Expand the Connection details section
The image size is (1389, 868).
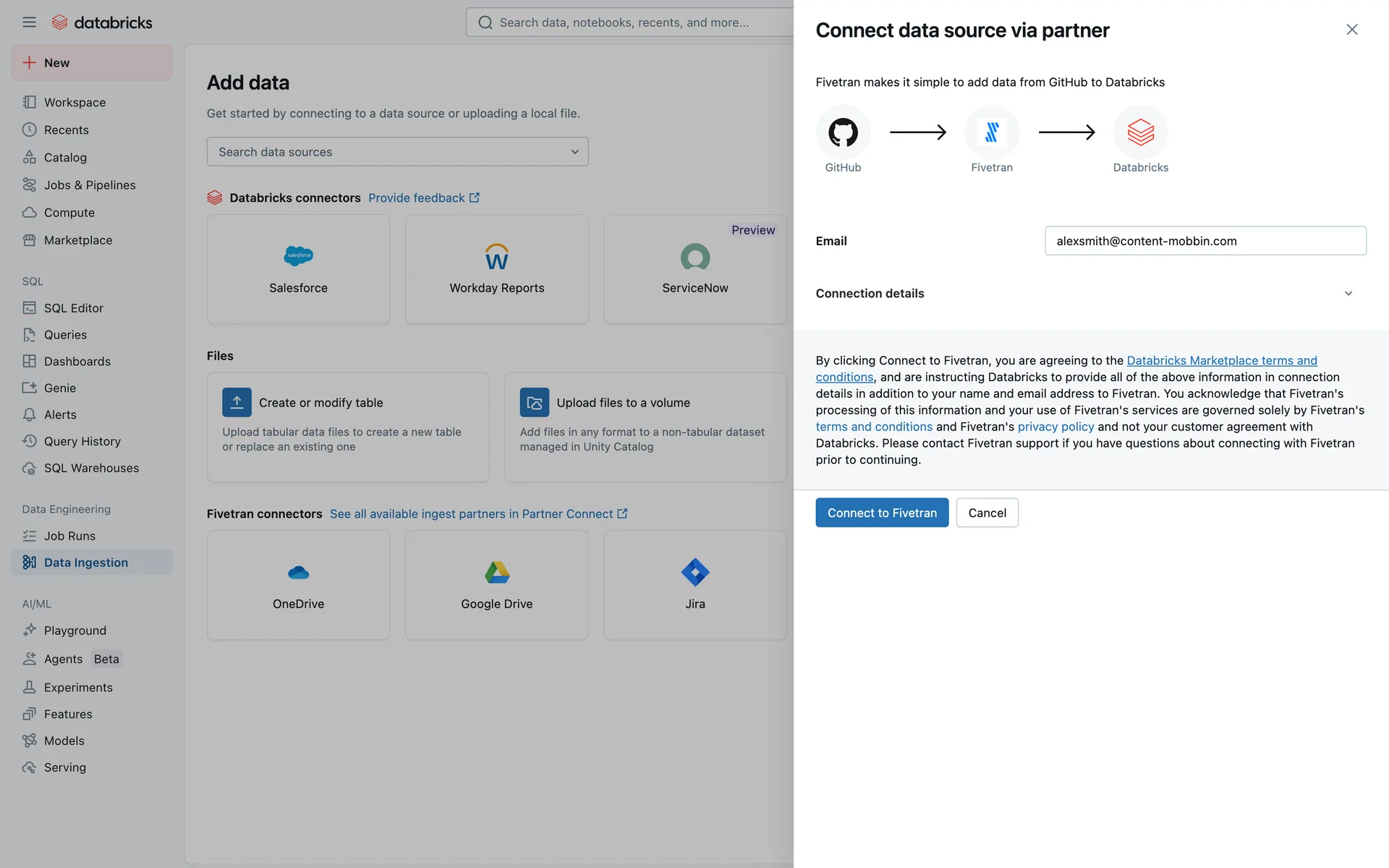pyautogui.click(x=1348, y=293)
